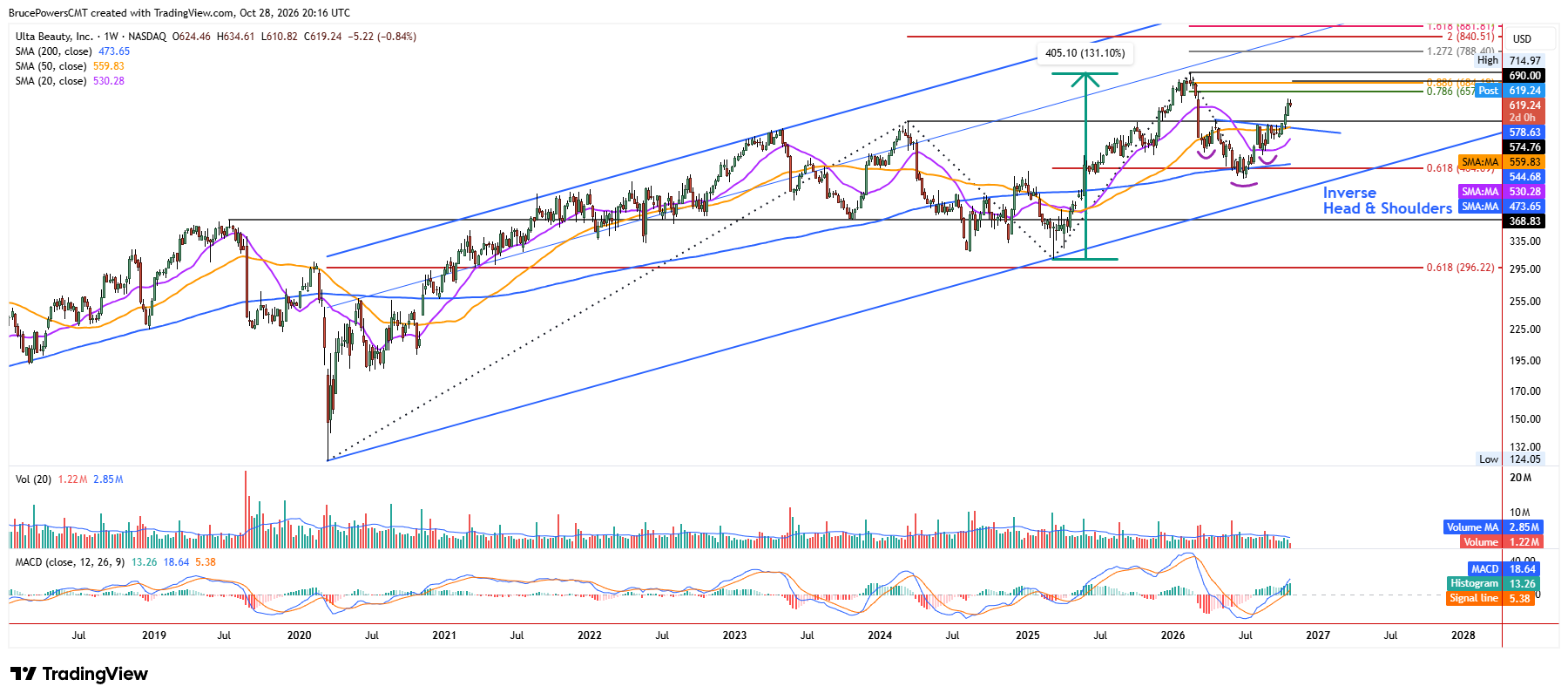The image size is (1568, 700).
Task: Click the 0.618 (296.22) Fibonacci label
Action: 1460,268
